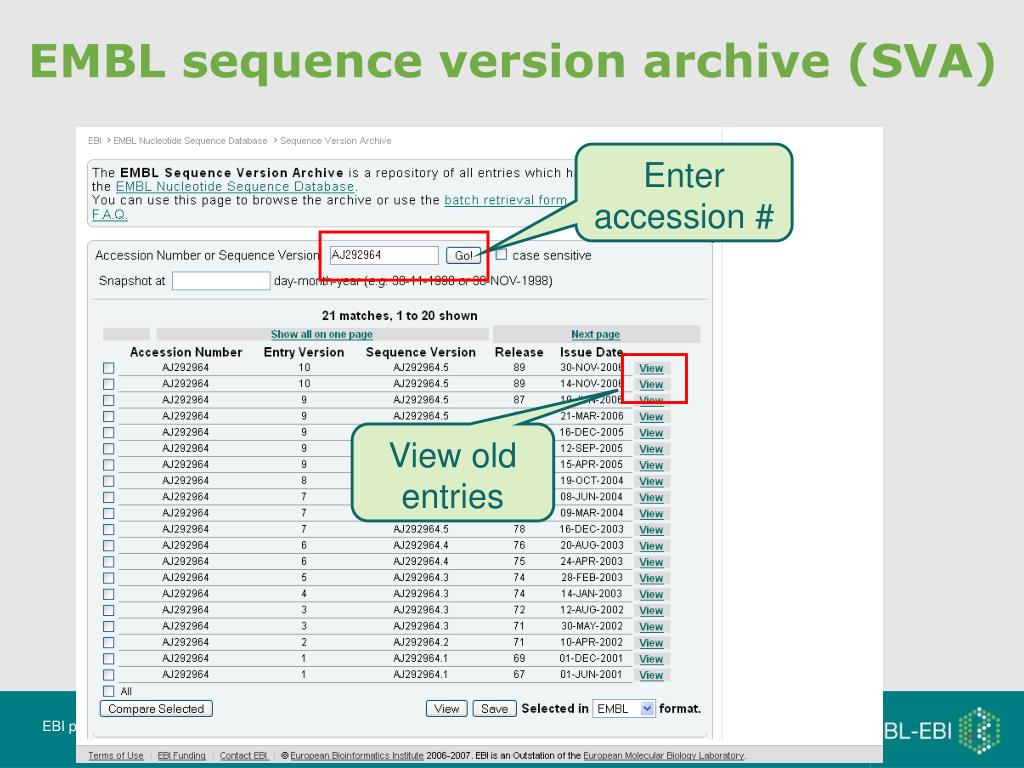
Task: Open European Bioinformatics Institute footer link
Action: [x=357, y=756]
